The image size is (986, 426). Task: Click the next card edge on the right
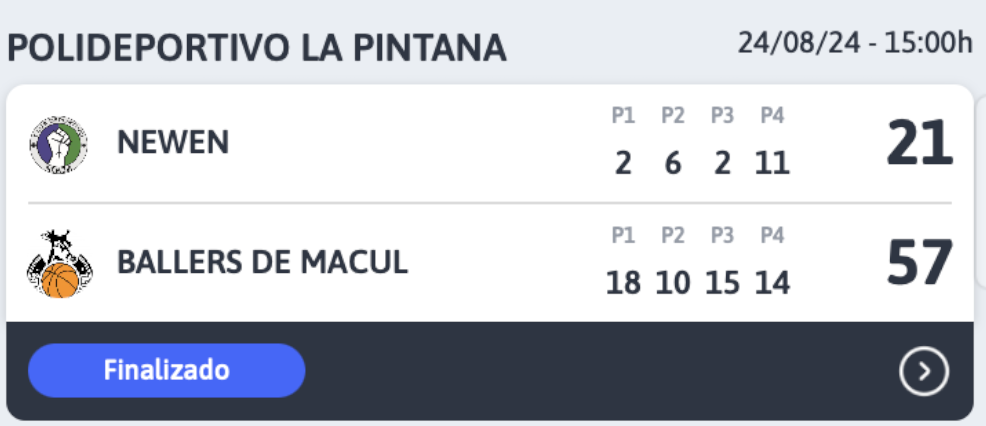[x=982, y=189]
